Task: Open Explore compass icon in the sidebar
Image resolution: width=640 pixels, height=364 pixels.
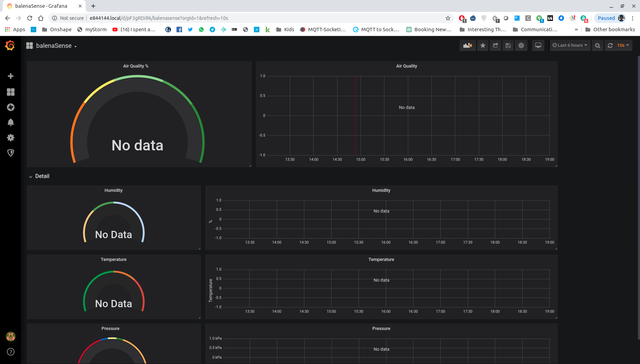Action: (11, 107)
